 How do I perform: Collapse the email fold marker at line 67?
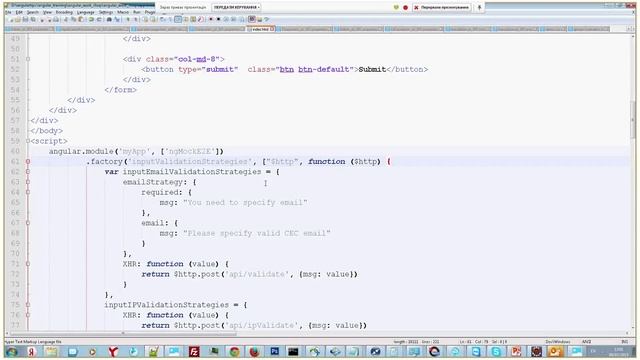coord(28,223)
